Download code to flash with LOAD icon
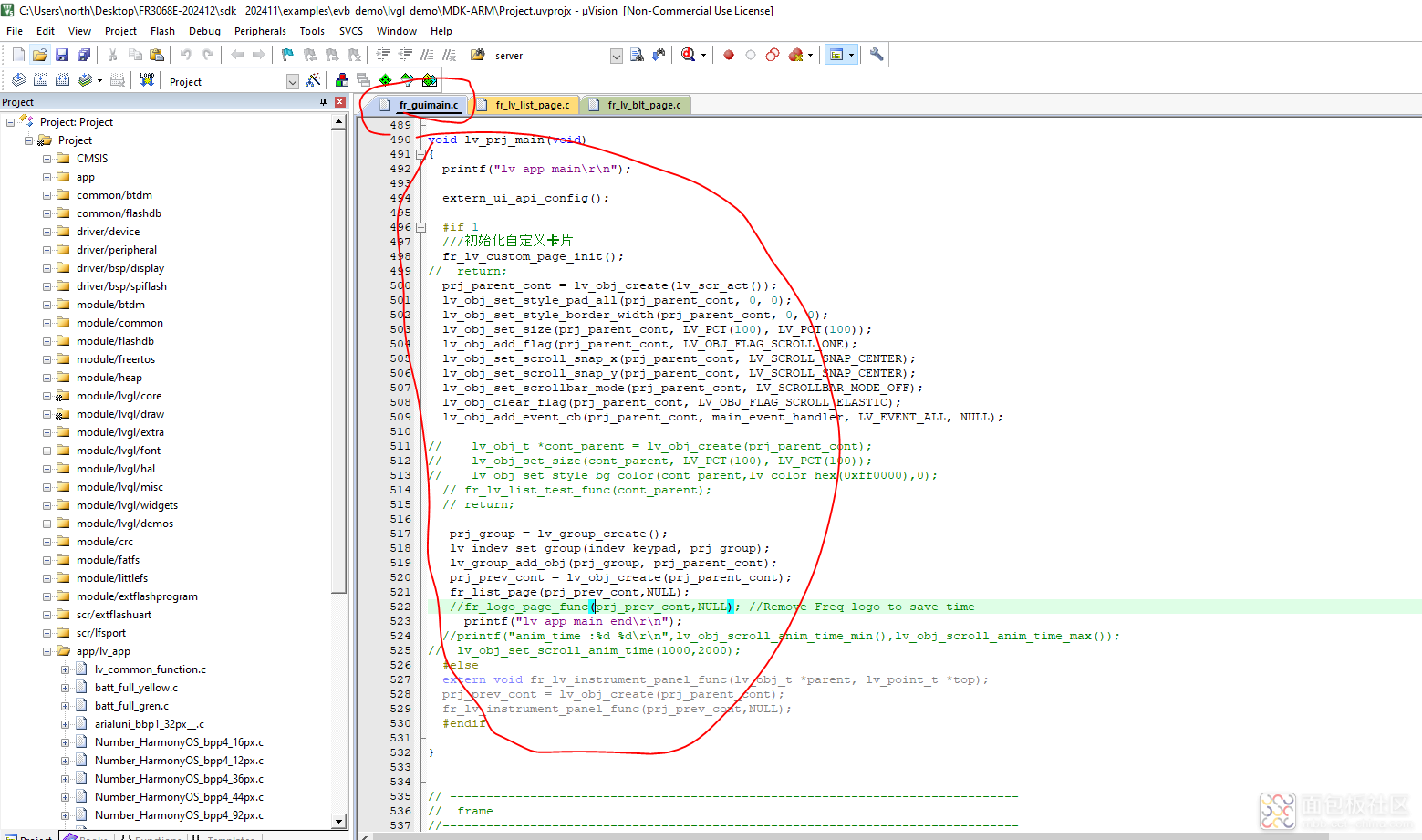The height and width of the screenshot is (840, 1422). [x=147, y=80]
